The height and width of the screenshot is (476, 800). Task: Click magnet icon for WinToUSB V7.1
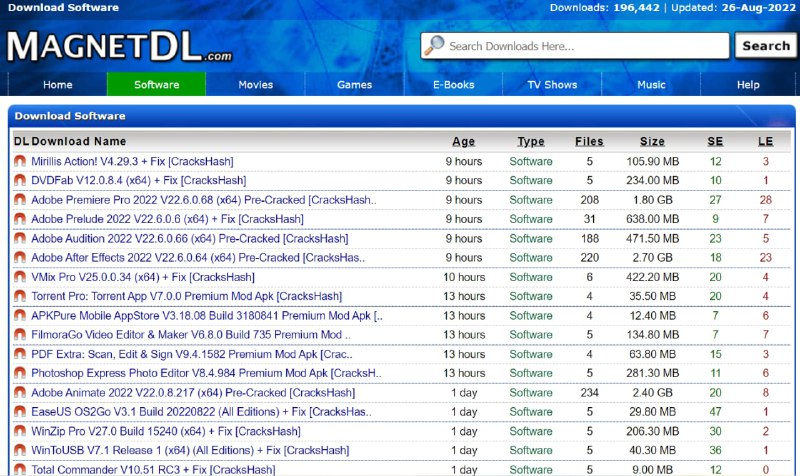pos(20,450)
